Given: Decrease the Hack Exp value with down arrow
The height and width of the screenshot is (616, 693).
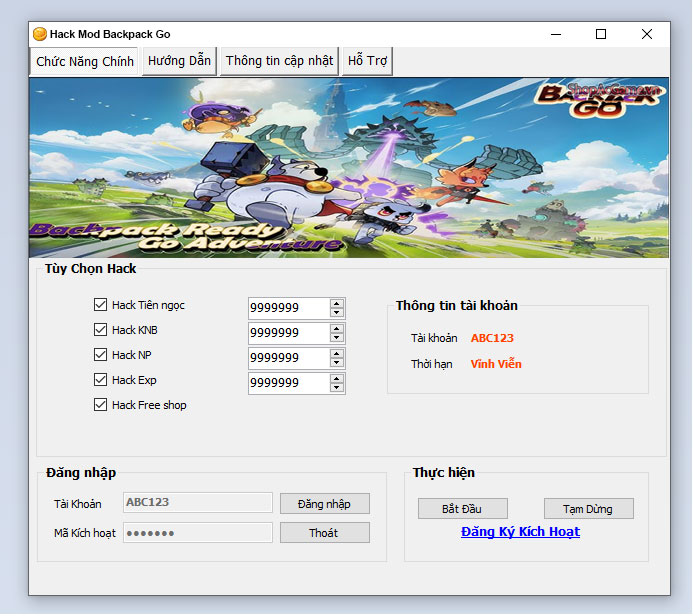Looking at the screenshot, I should click(x=337, y=388).
